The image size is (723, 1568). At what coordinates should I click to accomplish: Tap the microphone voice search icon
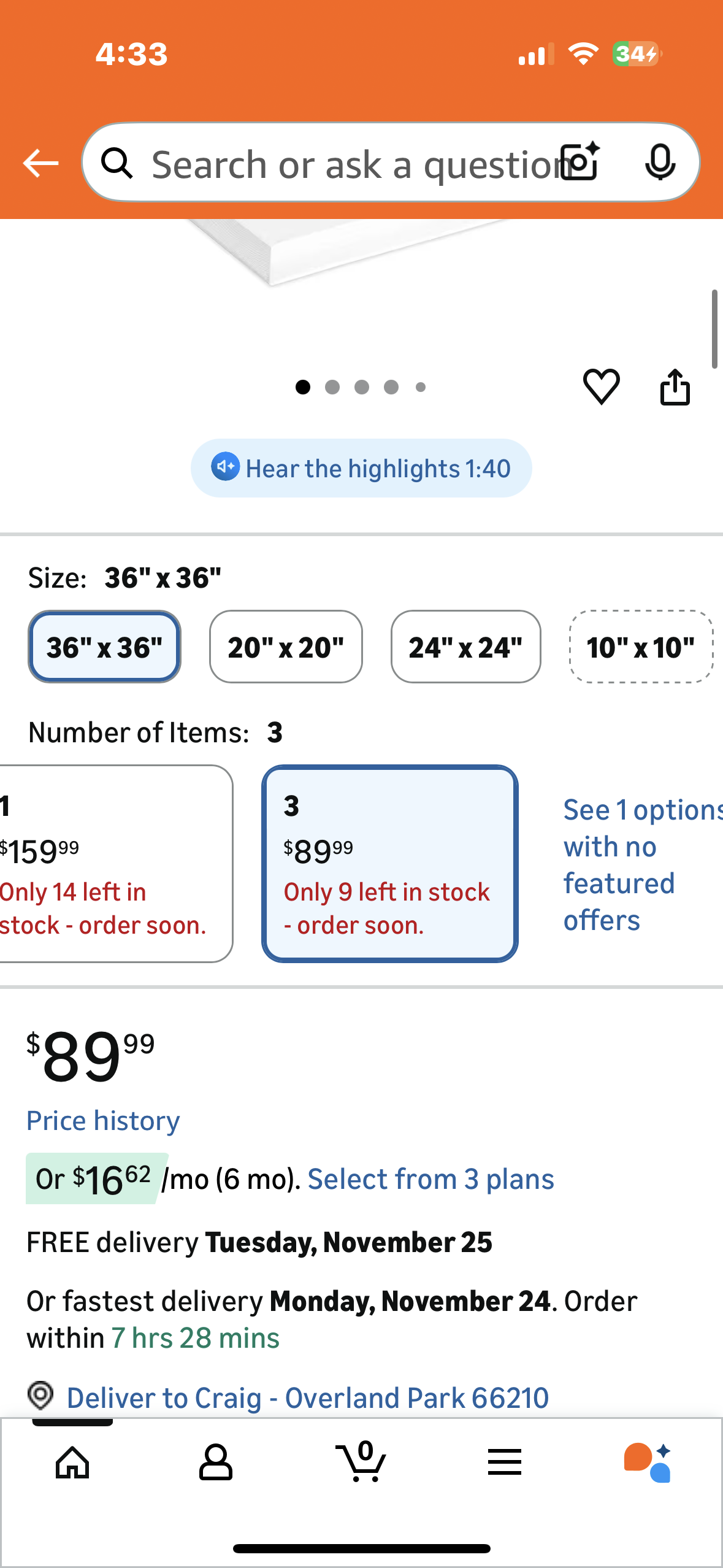point(660,162)
